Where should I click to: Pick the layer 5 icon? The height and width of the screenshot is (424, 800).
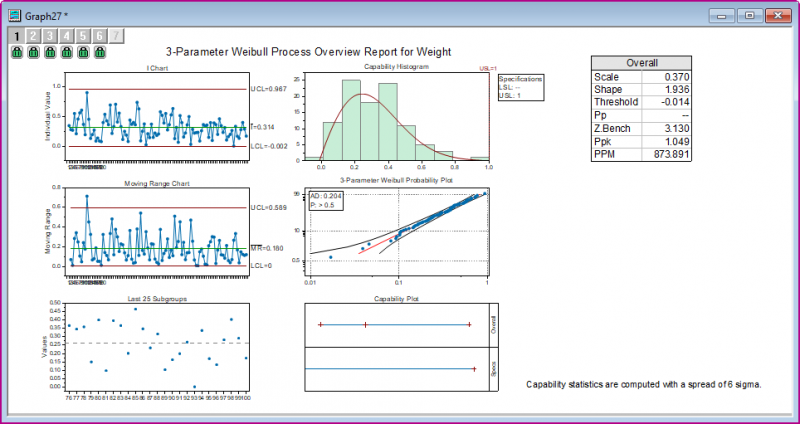pos(84,36)
